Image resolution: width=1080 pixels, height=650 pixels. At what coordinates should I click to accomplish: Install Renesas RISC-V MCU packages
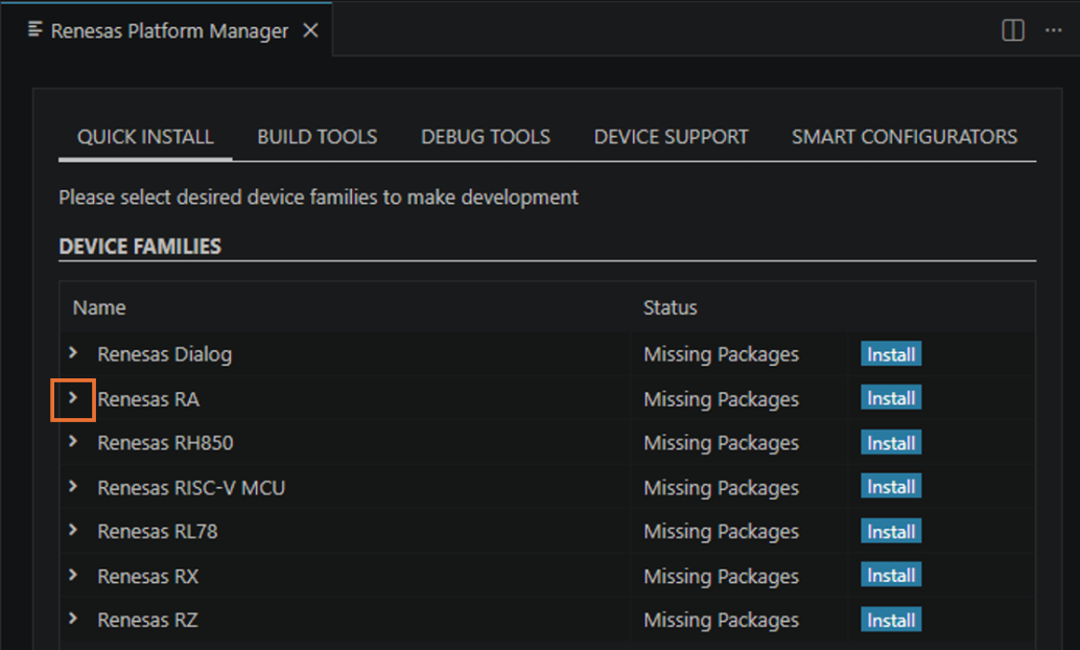(891, 487)
